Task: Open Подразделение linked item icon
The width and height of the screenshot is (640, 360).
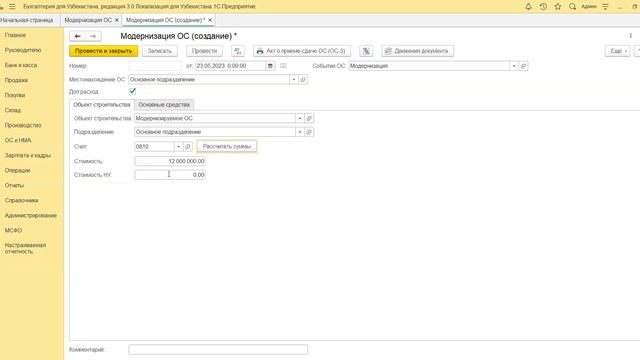Action: pyautogui.click(x=309, y=132)
